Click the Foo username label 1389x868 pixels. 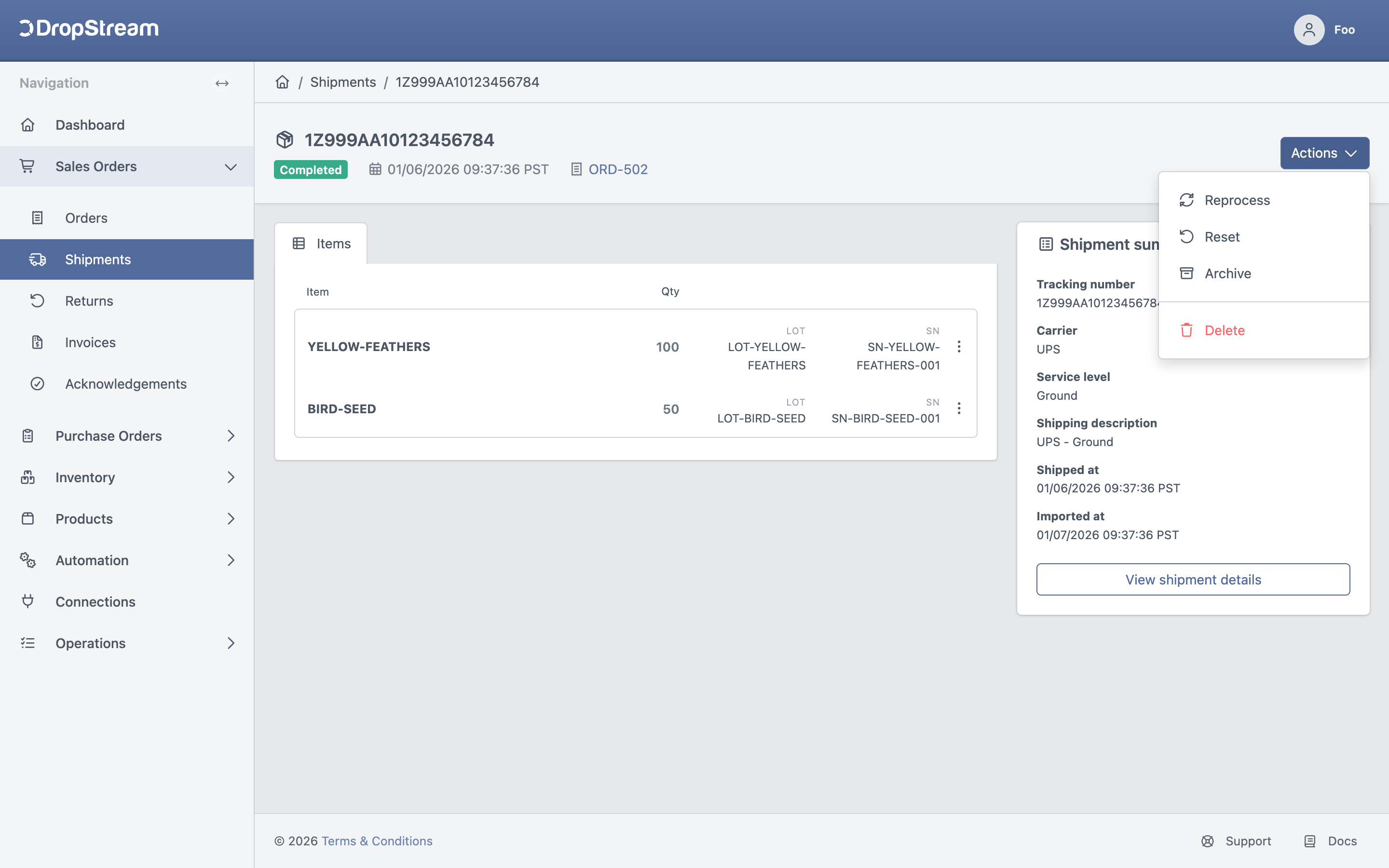tap(1344, 30)
